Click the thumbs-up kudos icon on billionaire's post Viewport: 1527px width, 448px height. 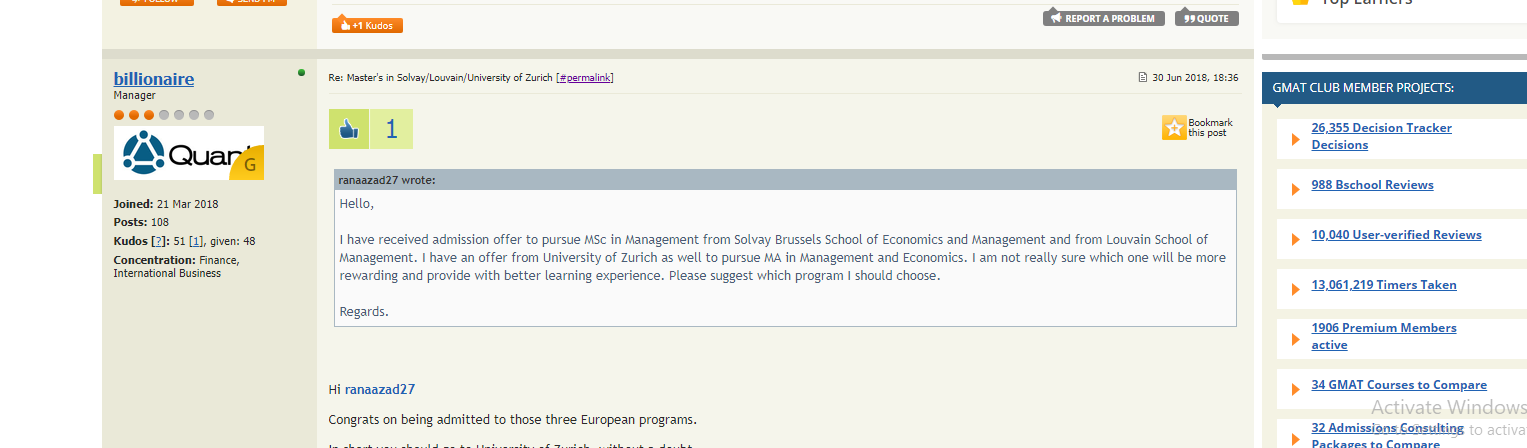click(x=349, y=129)
